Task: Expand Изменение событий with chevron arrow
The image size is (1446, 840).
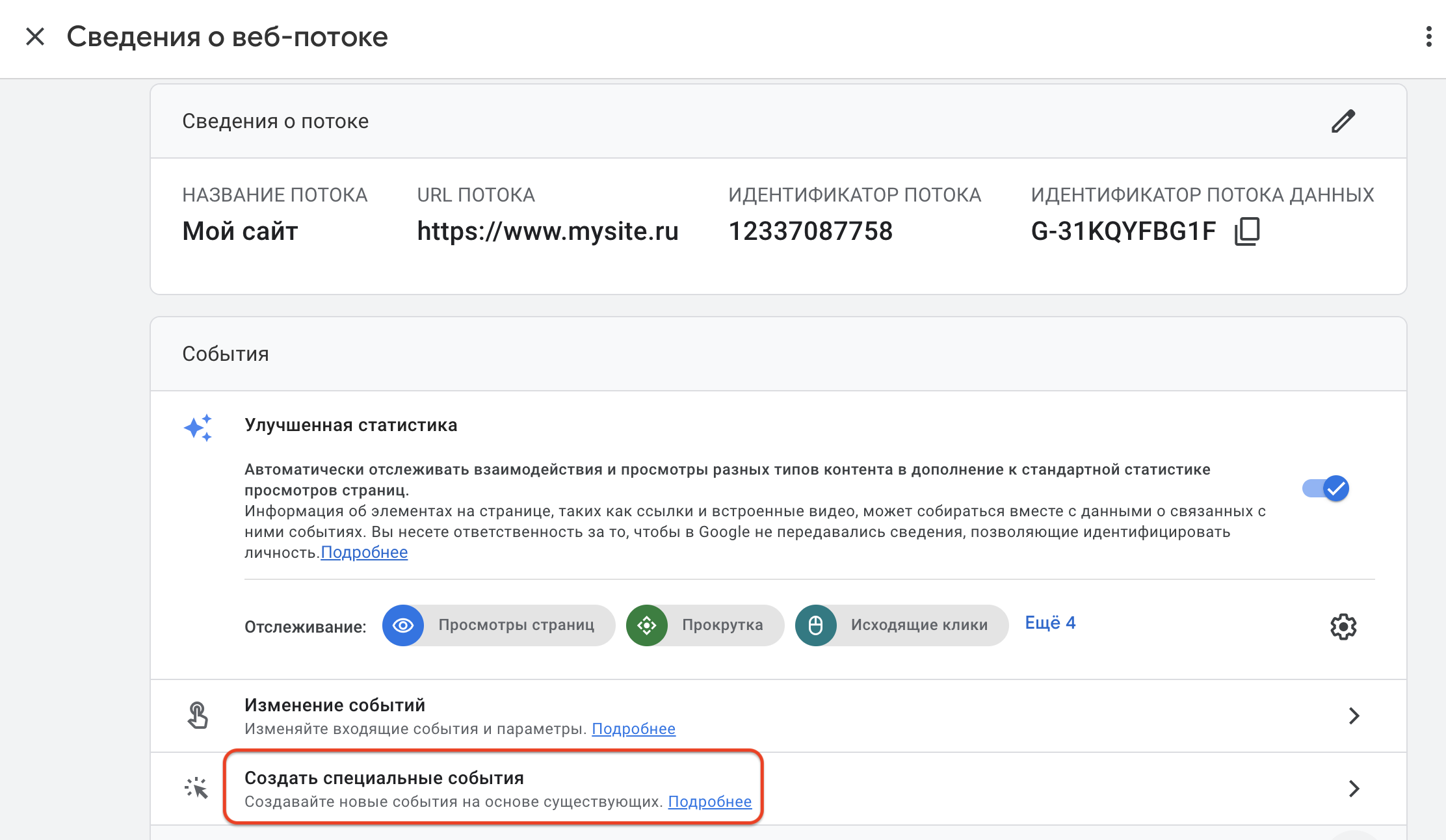Action: [1354, 716]
